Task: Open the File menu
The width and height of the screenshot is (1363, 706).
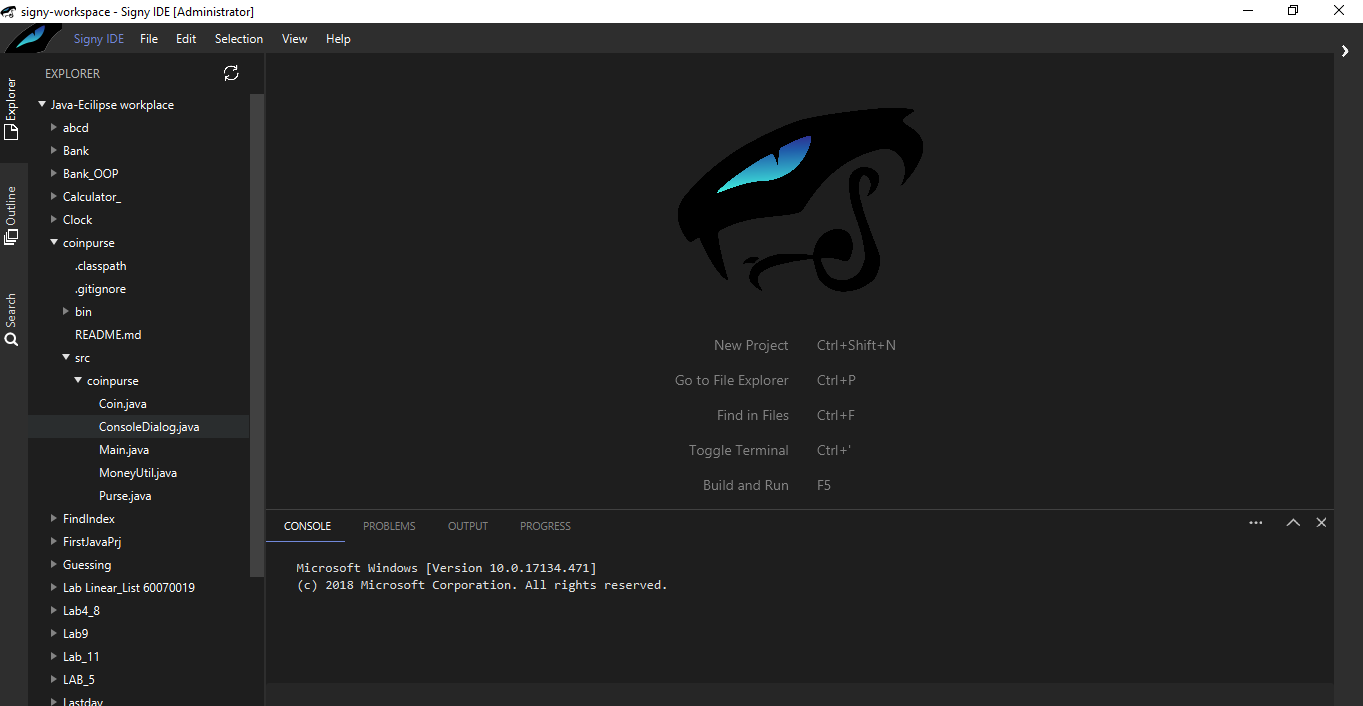Action: 149,39
